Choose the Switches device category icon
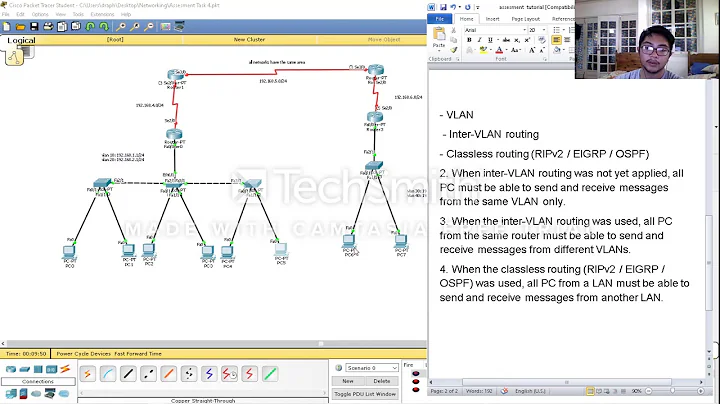Screen dimensions: 720x404 pyautogui.click(x=25, y=369)
